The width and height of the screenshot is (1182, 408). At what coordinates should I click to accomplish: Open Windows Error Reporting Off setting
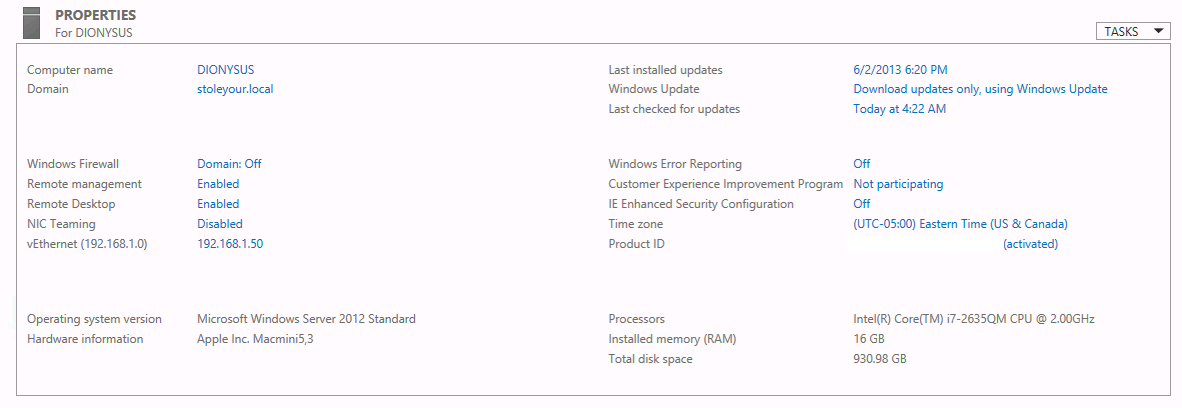pos(862,164)
